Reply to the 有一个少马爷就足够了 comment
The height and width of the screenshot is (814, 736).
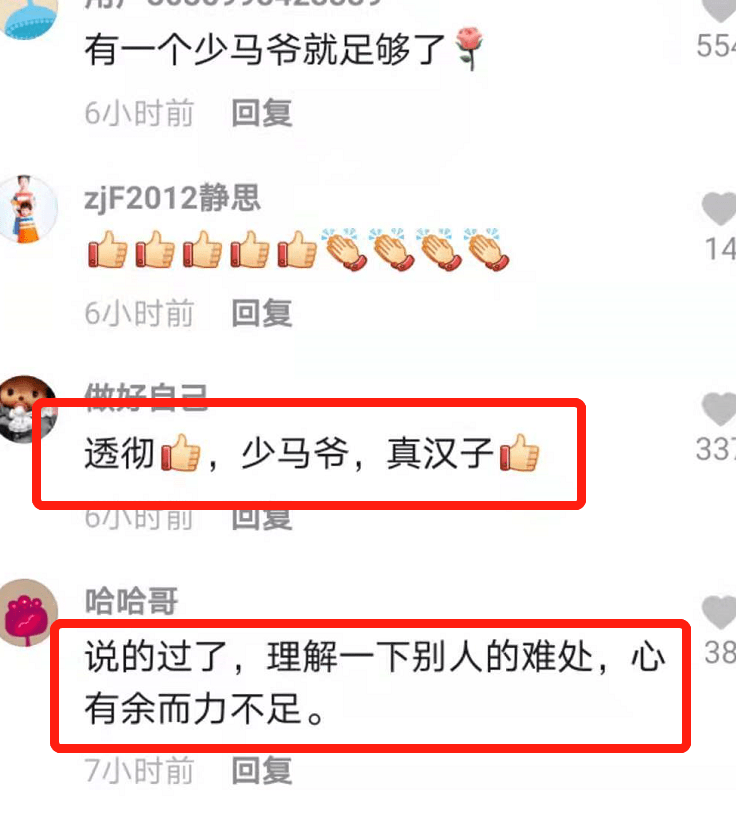[262, 113]
